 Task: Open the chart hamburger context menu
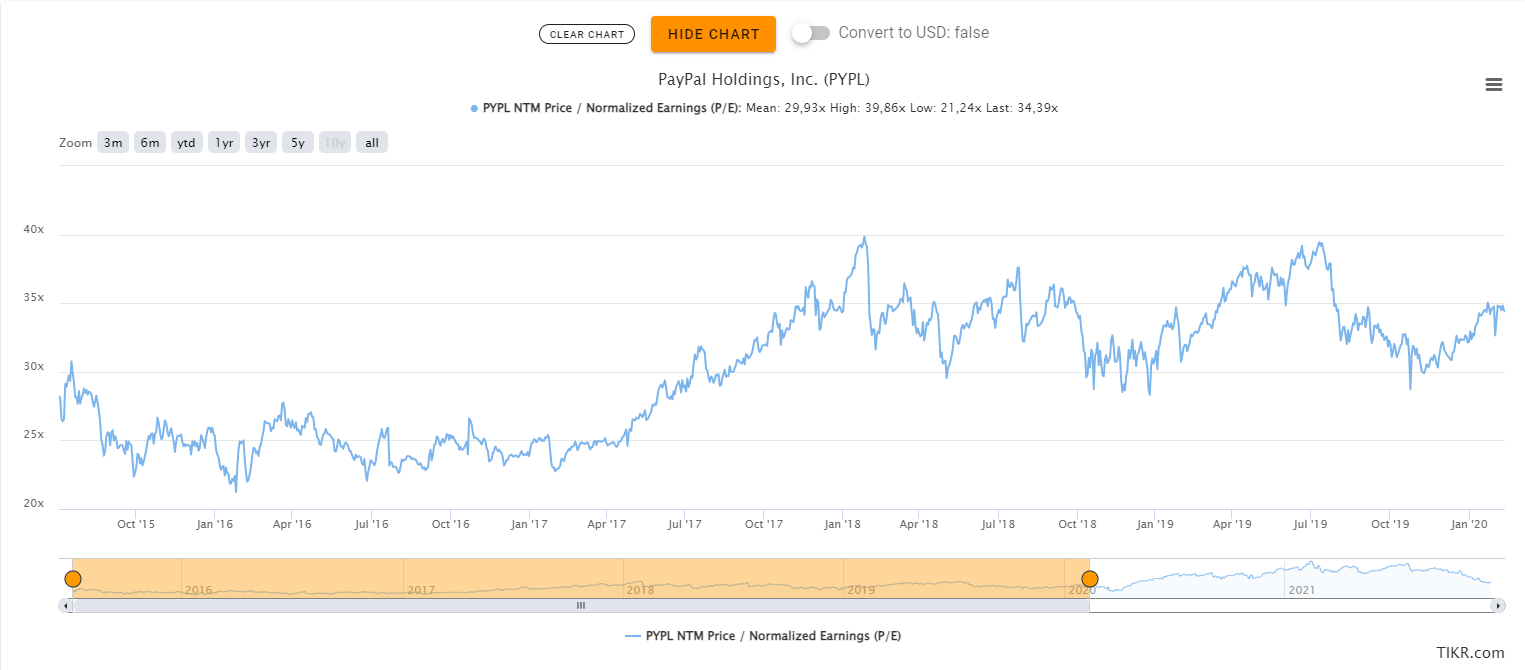click(1494, 85)
